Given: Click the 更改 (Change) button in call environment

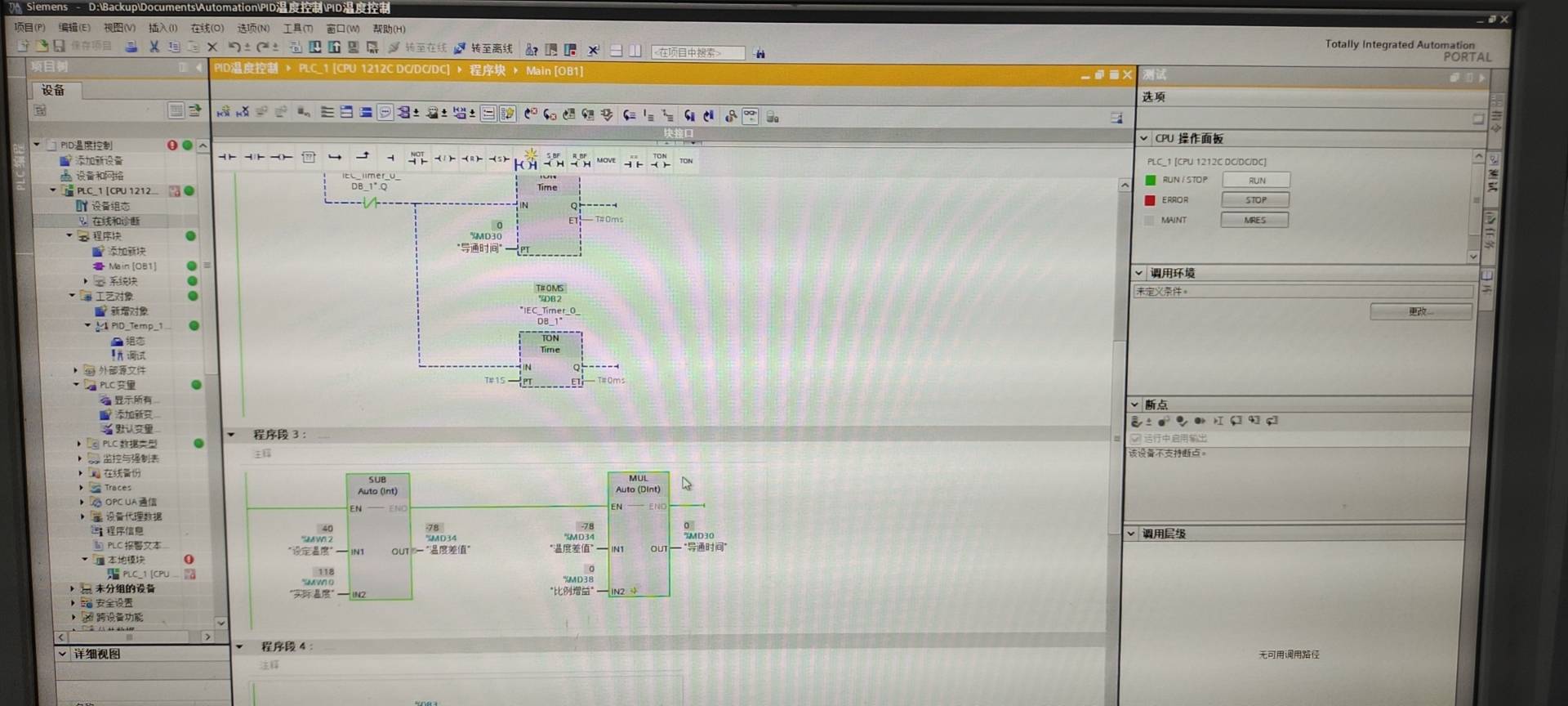Looking at the screenshot, I should click(x=1421, y=311).
